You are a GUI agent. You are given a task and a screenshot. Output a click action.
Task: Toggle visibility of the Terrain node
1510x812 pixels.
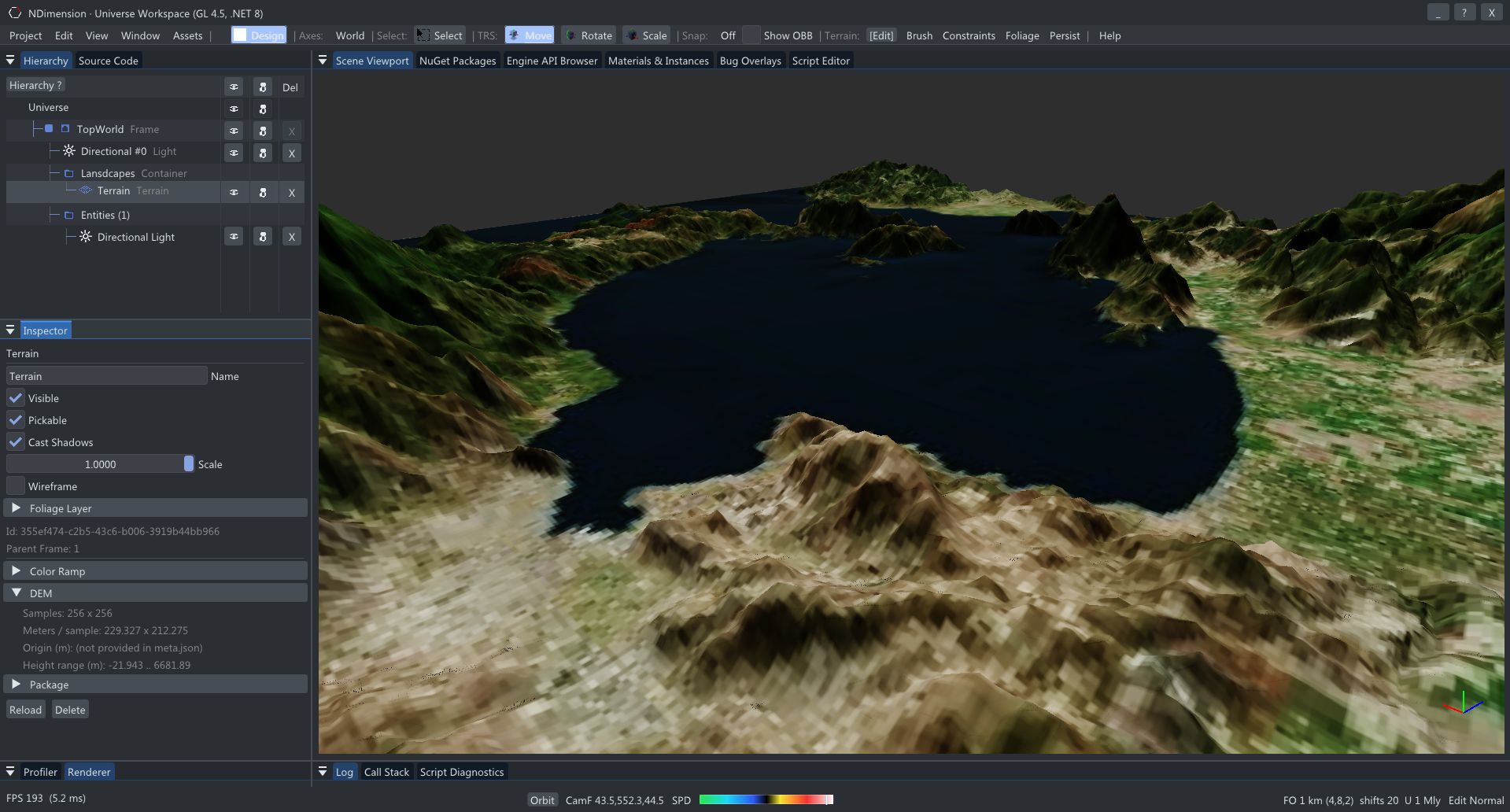[234, 192]
